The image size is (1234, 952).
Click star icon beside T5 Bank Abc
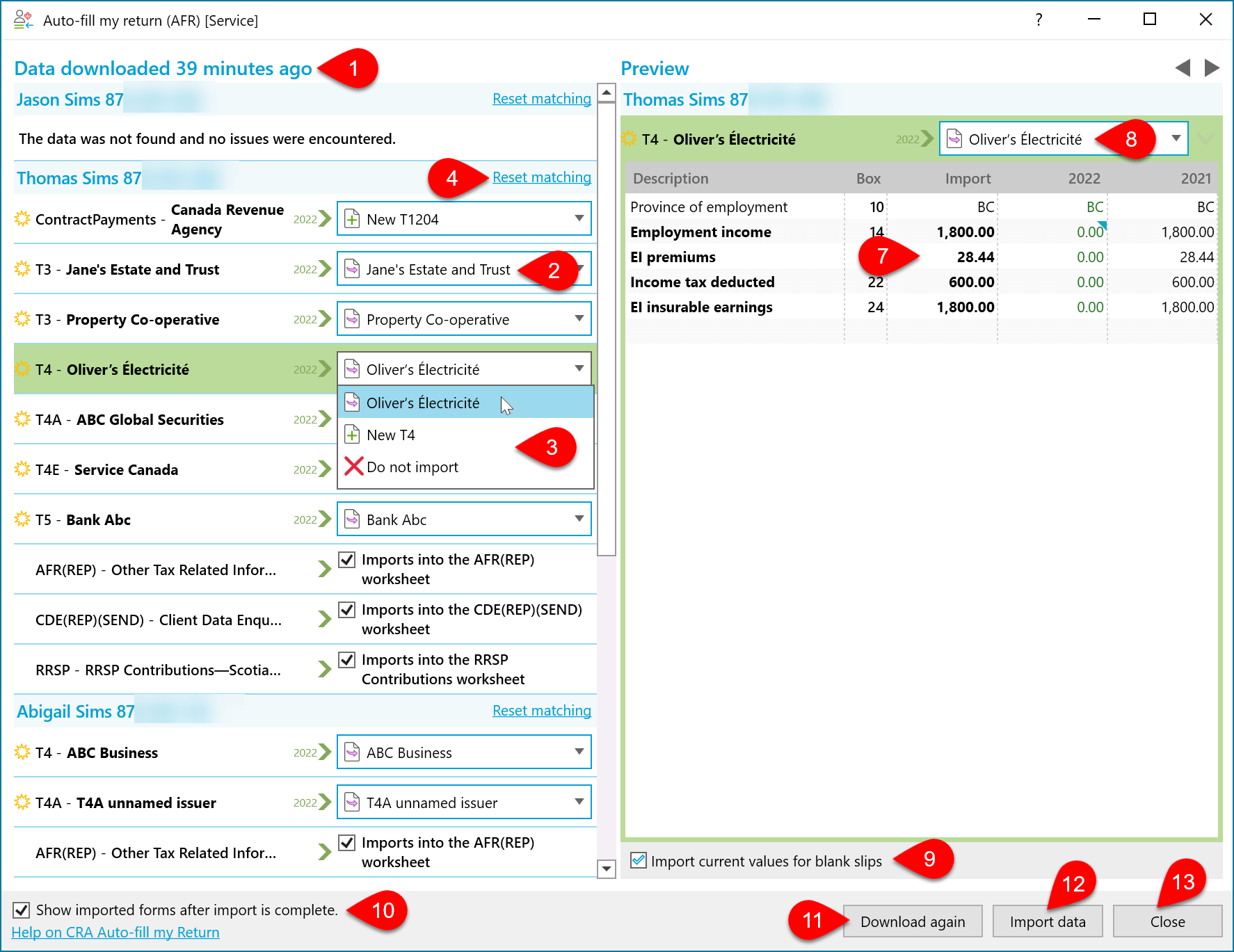click(x=22, y=519)
